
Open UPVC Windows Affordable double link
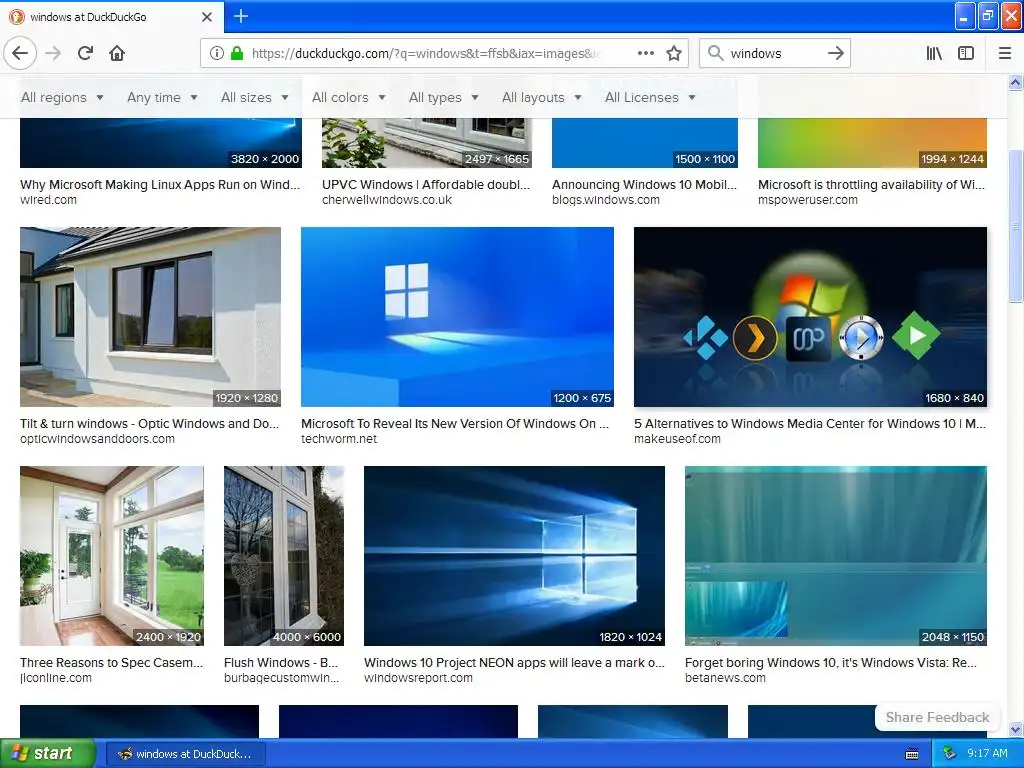[x=426, y=185]
